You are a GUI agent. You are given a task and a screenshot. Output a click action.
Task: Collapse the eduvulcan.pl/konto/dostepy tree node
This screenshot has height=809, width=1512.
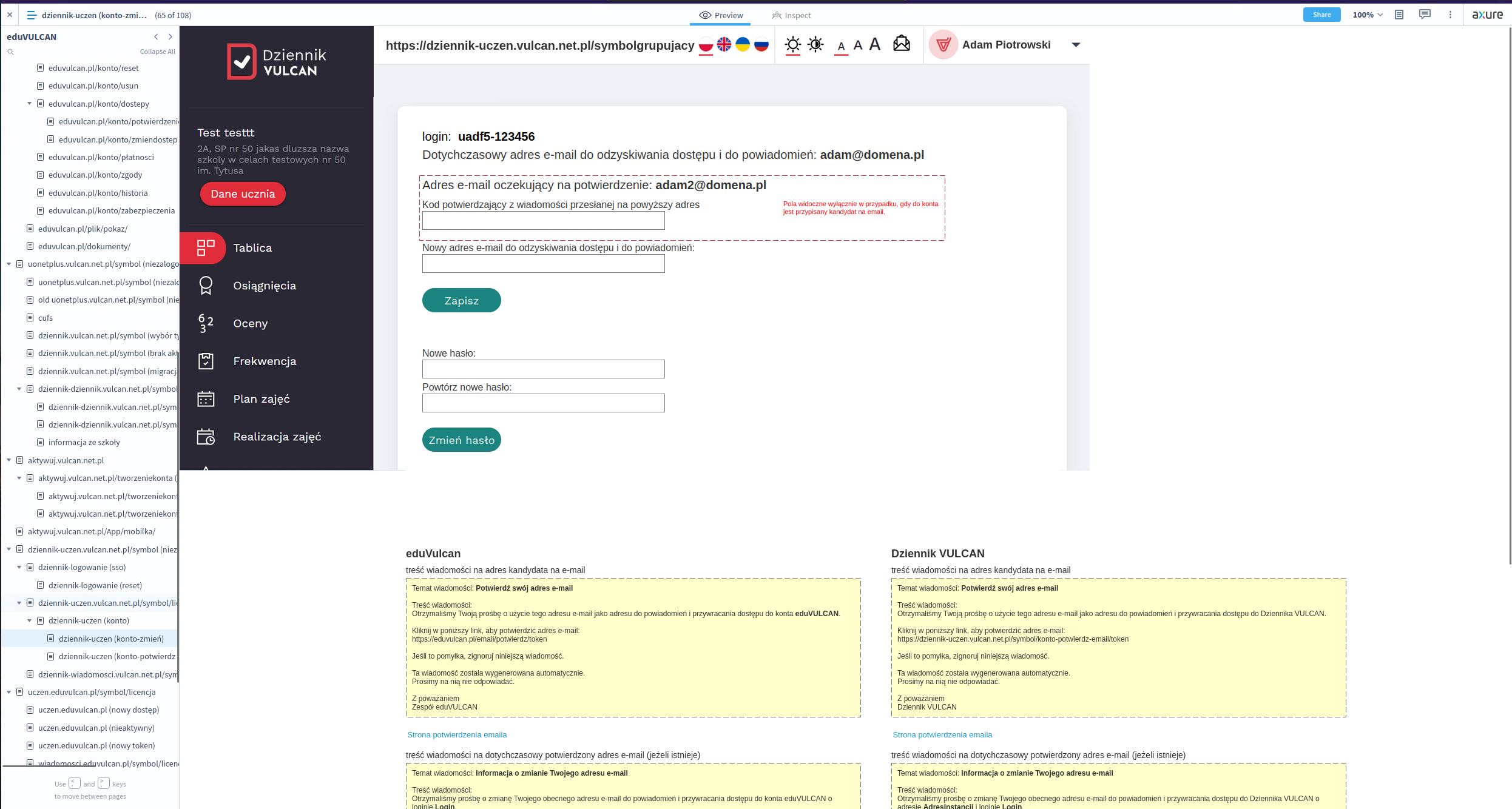[x=30, y=104]
